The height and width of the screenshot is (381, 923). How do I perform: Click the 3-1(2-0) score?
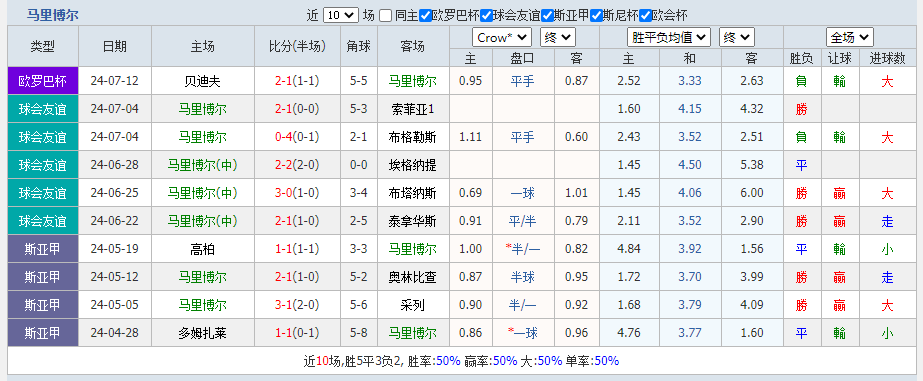click(x=297, y=306)
